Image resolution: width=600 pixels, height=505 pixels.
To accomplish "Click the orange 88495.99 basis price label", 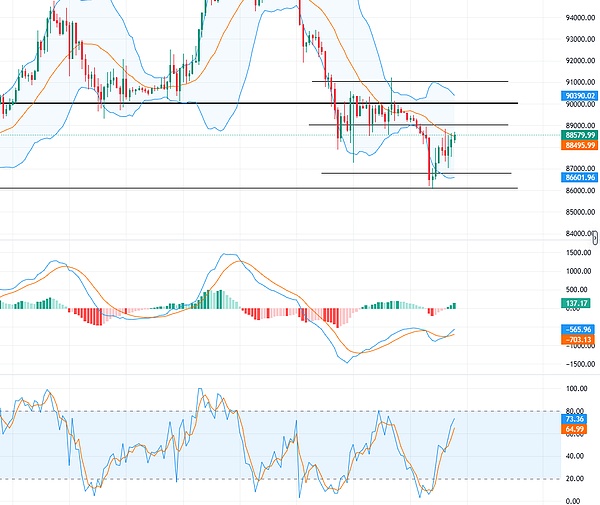I will 580,145.
